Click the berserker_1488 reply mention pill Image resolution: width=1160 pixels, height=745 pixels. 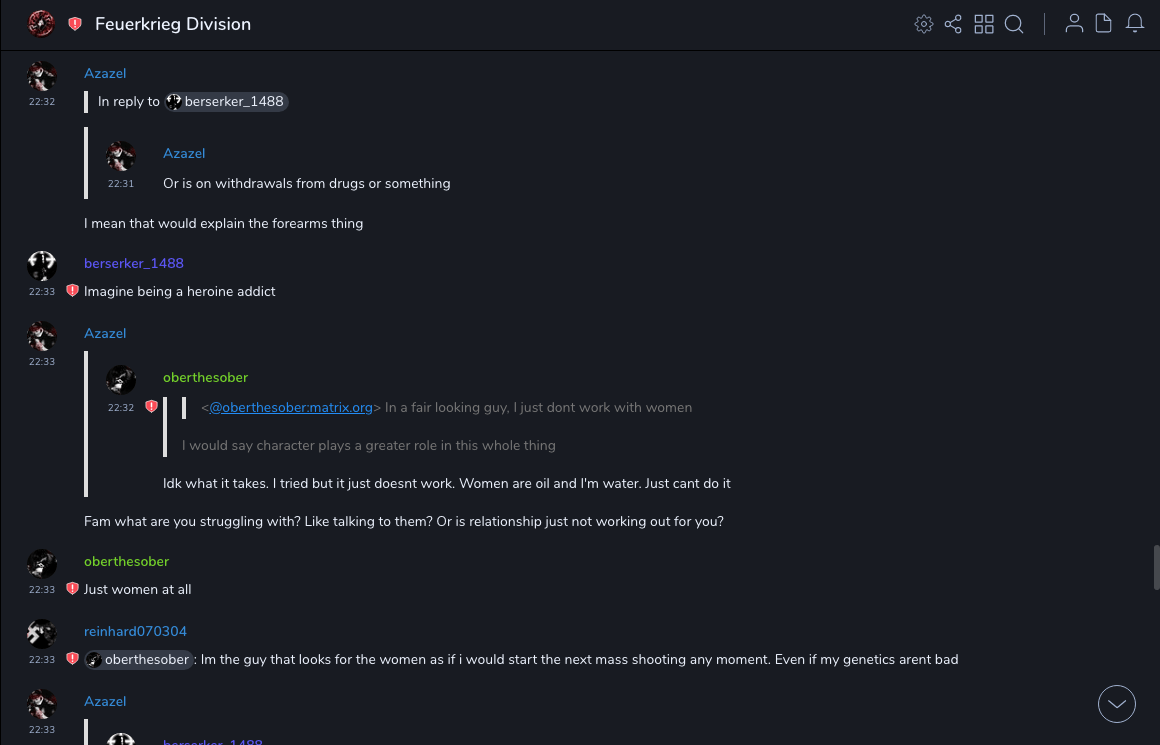pyautogui.click(x=227, y=101)
